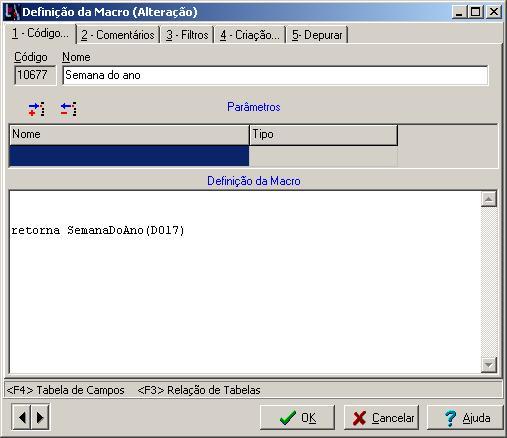Switch to the 2 - Comentários tab
The width and height of the screenshot is (507, 438).
tap(118, 35)
